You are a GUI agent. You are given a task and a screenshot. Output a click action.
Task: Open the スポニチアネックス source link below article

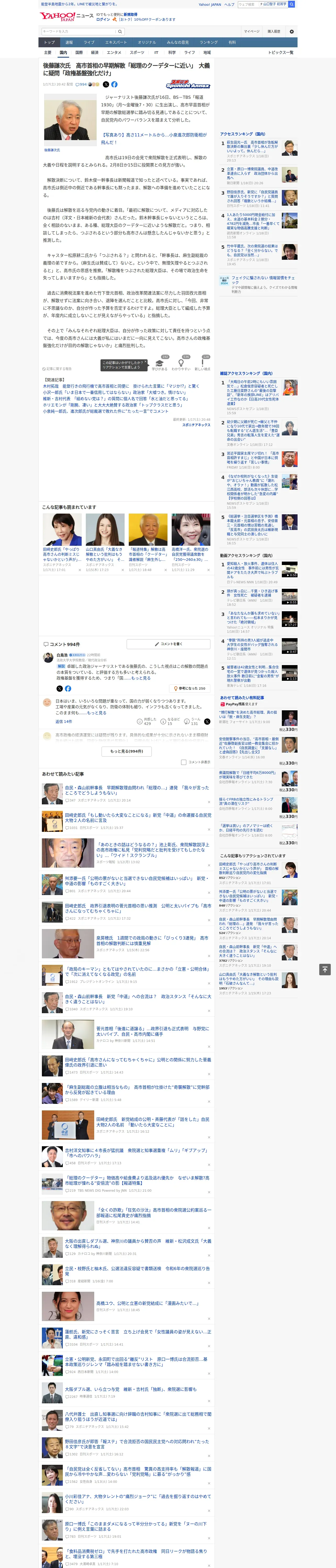(x=196, y=425)
